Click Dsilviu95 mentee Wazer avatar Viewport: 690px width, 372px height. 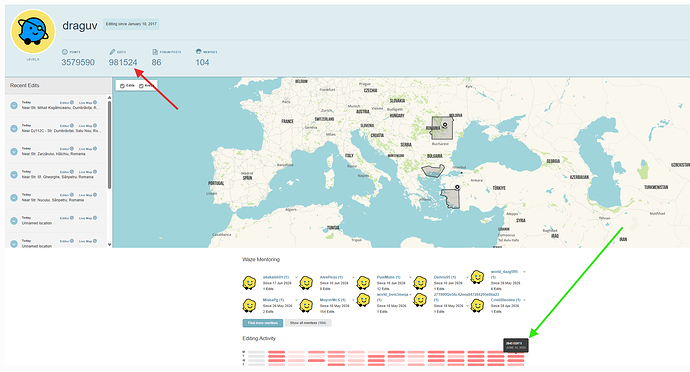[420, 283]
